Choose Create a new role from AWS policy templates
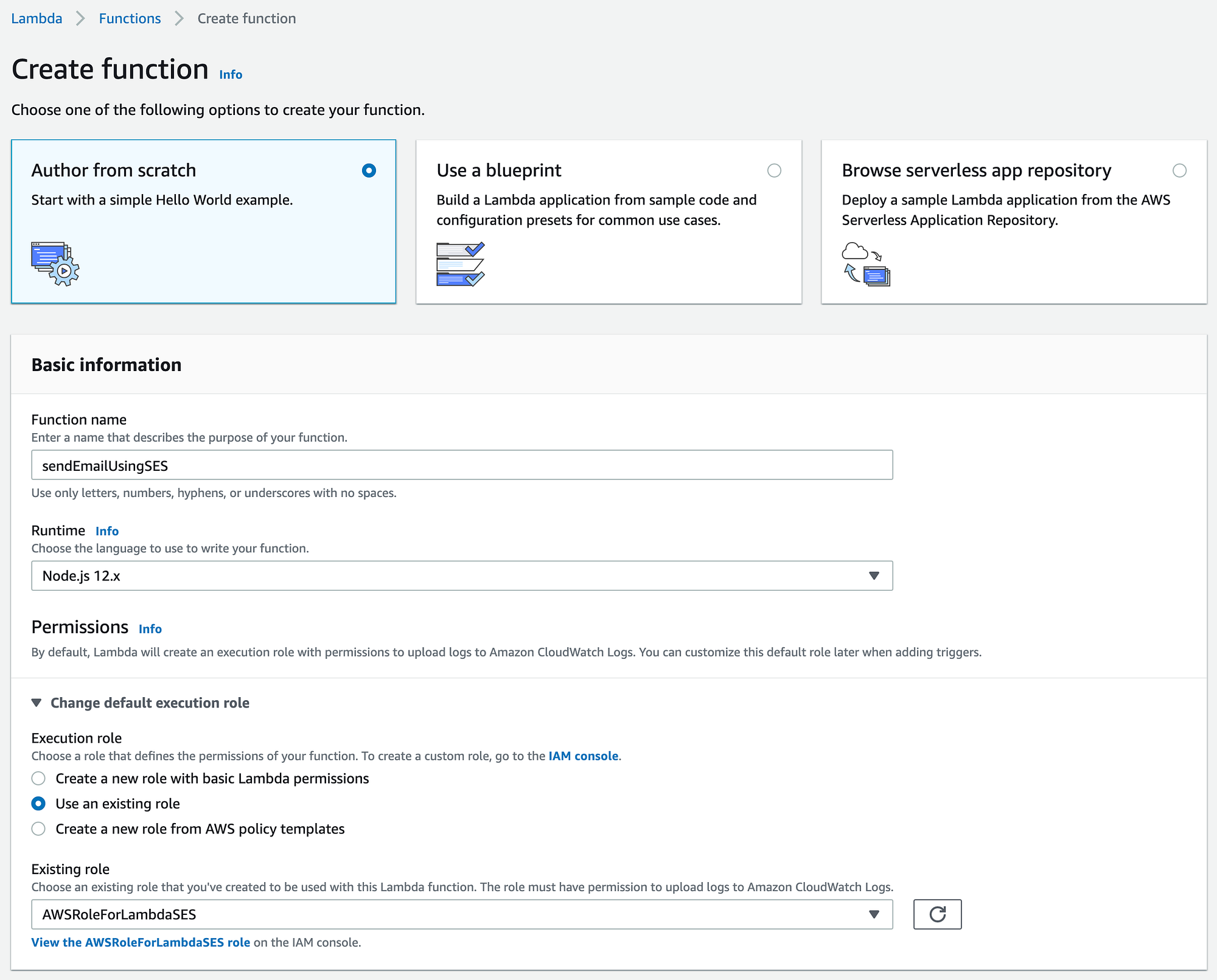This screenshot has height=980, width=1217. [x=38, y=829]
